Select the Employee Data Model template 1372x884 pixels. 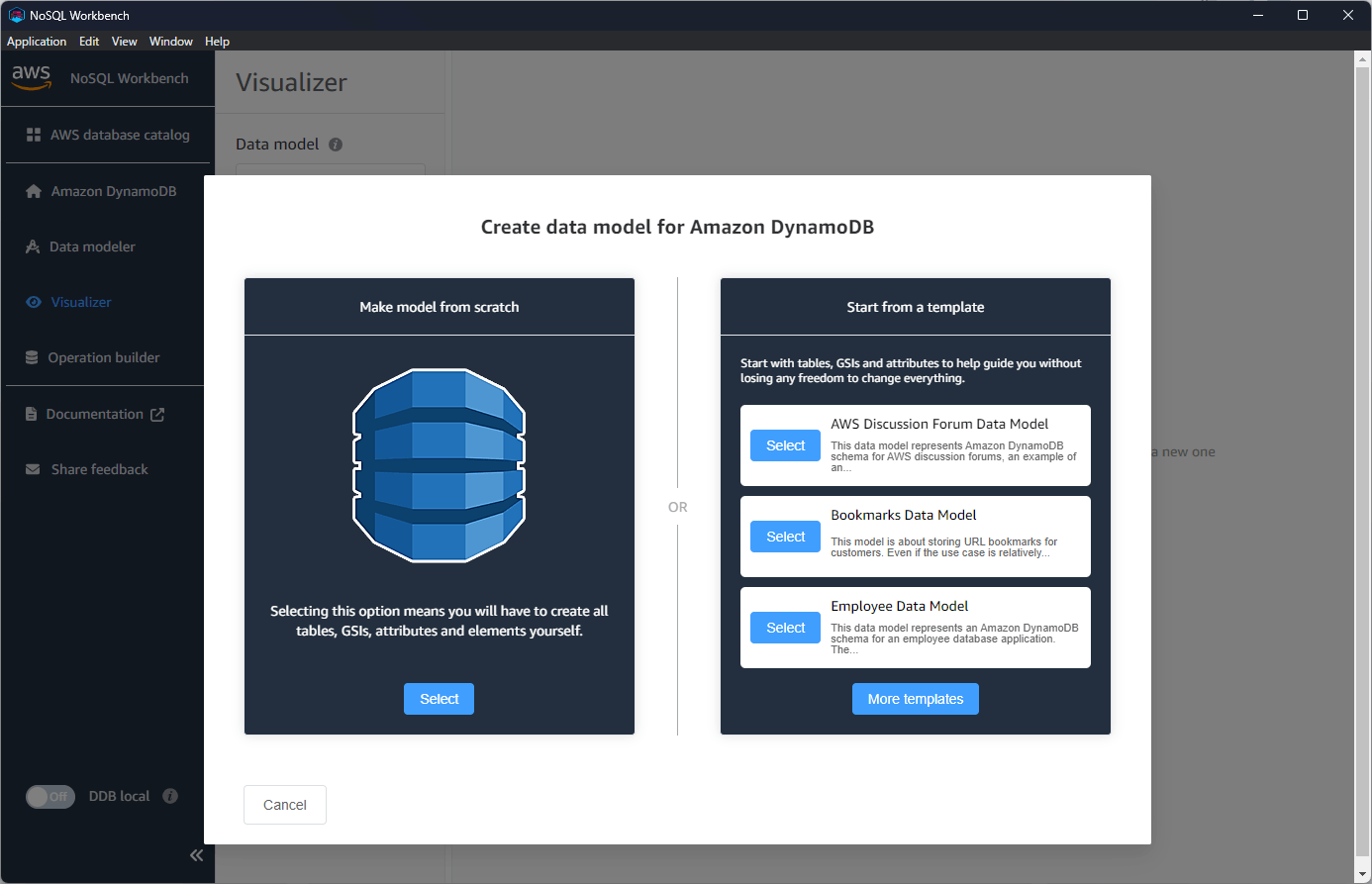[785, 628]
